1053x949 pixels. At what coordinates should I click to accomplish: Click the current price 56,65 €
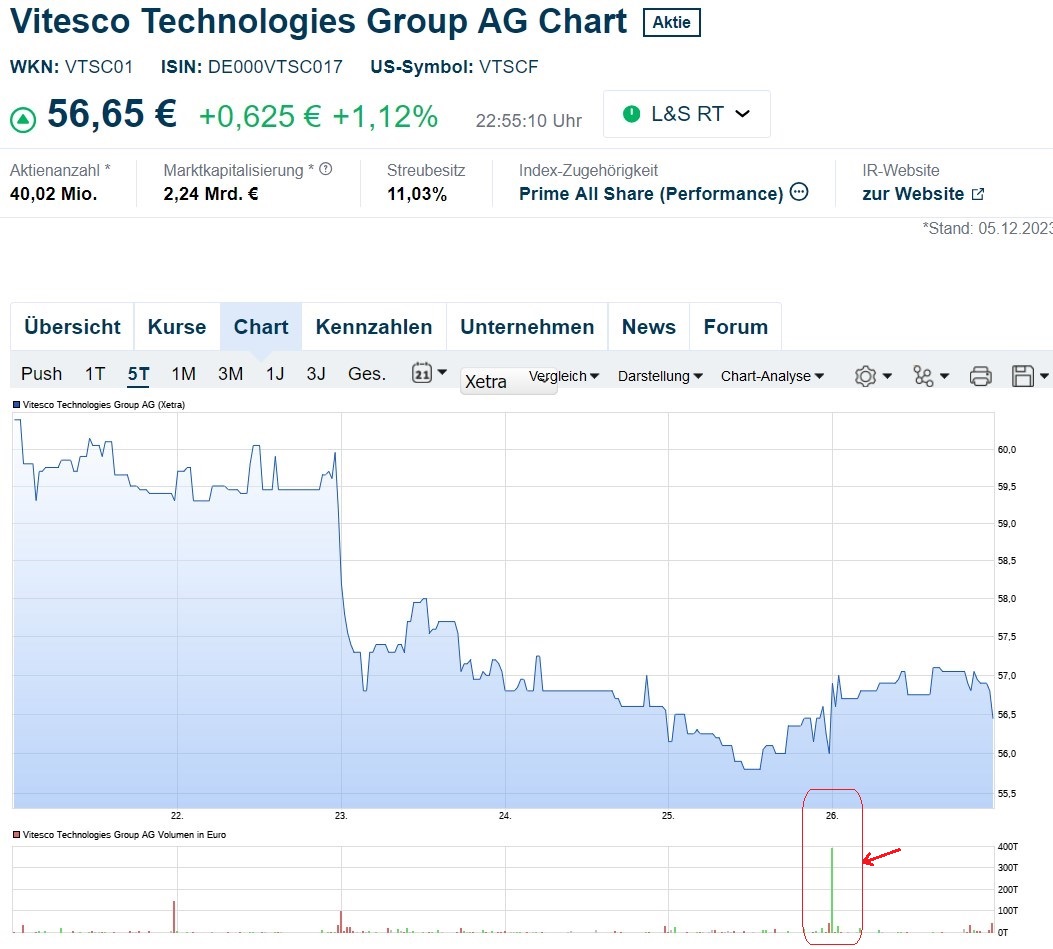pyautogui.click(x=112, y=113)
